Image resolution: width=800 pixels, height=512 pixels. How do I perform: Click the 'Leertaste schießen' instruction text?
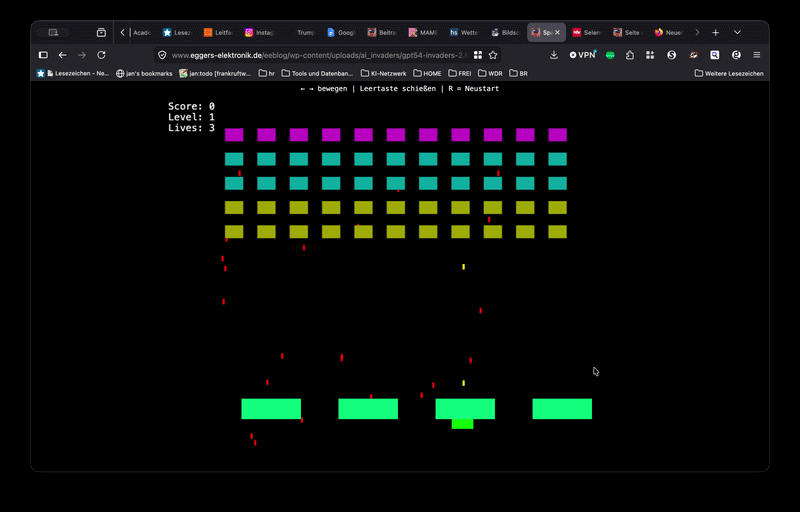pos(397,89)
